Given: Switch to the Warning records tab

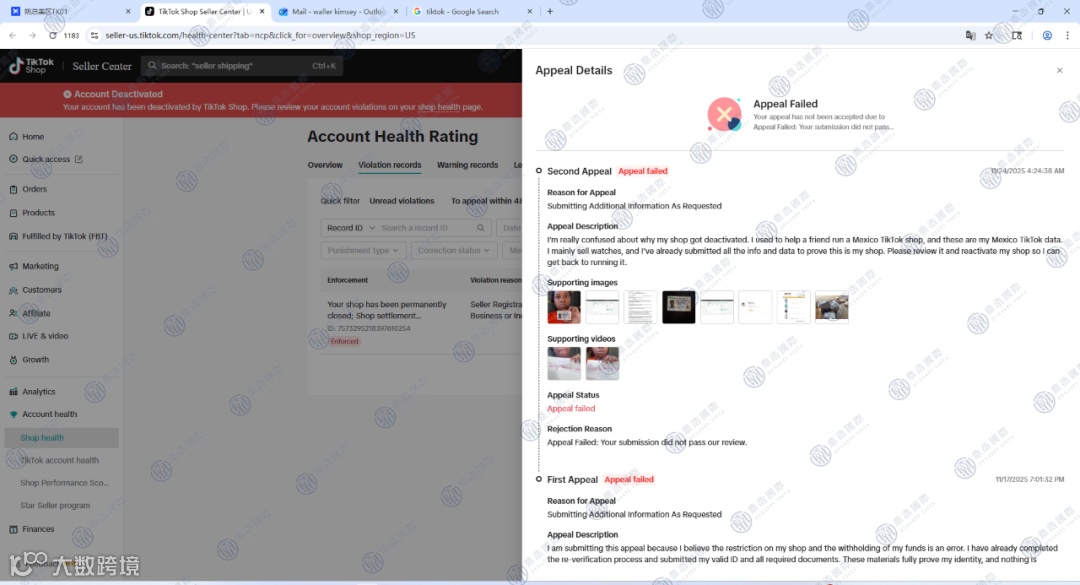Looking at the screenshot, I should (x=467, y=165).
